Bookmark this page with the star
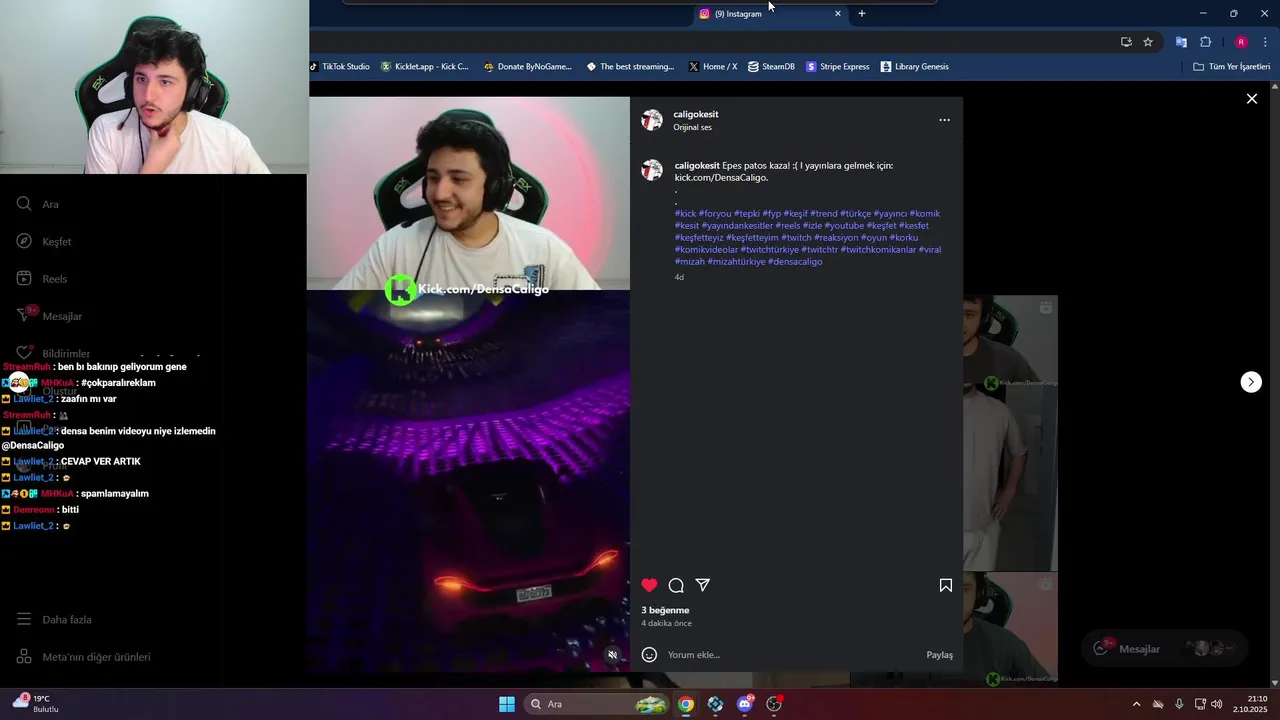 click(1148, 42)
